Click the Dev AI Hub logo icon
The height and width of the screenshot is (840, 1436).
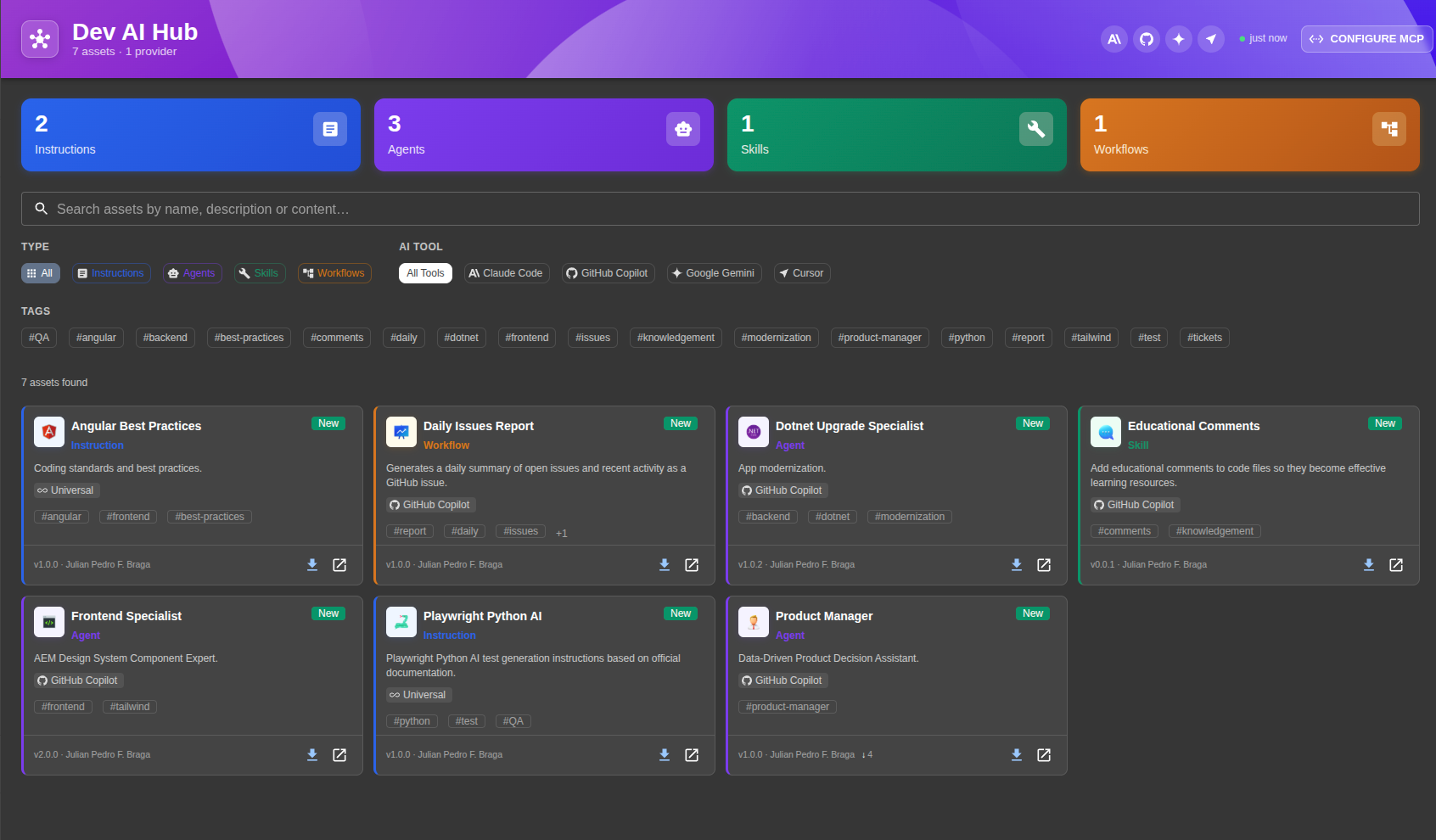click(x=40, y=38)
